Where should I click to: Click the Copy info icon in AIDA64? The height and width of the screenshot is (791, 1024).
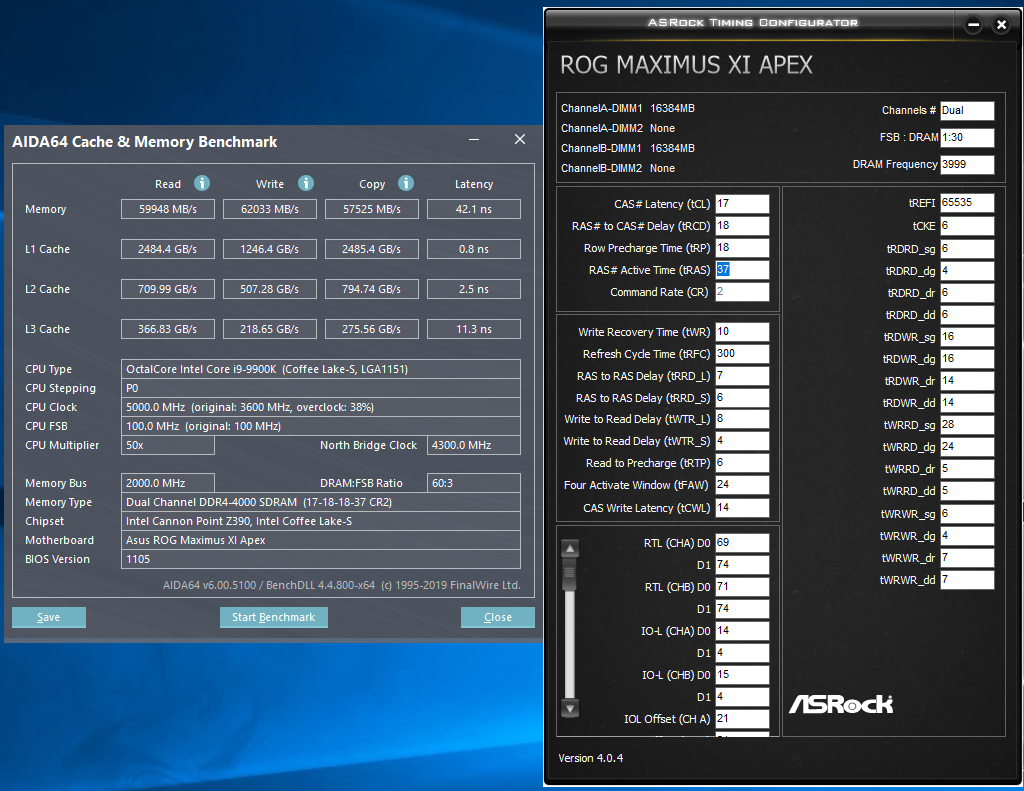406,184
